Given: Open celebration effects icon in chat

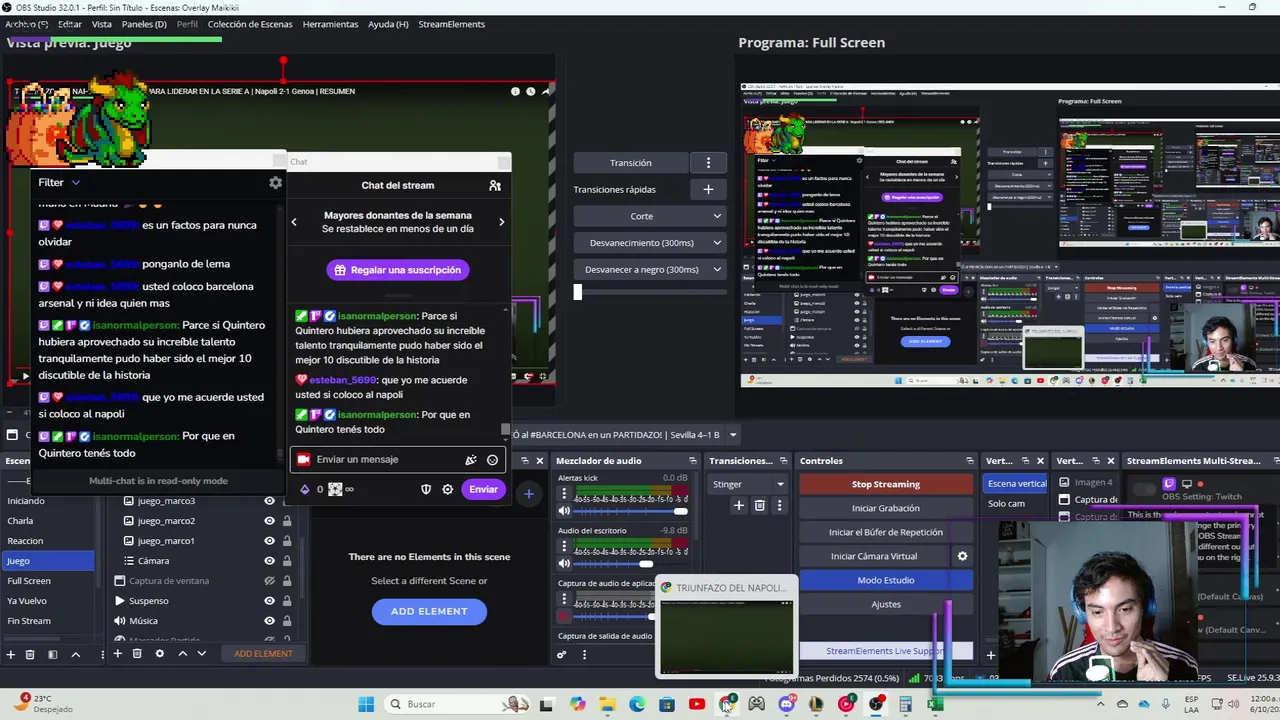Looking at the screenshot, I should pos(471,460).
